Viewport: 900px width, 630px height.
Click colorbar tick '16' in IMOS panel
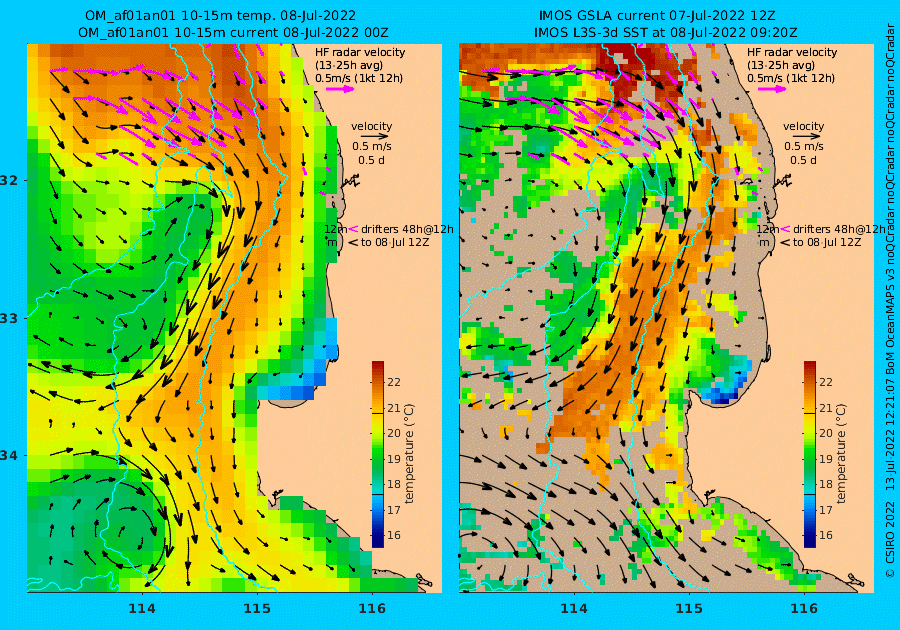825,535
